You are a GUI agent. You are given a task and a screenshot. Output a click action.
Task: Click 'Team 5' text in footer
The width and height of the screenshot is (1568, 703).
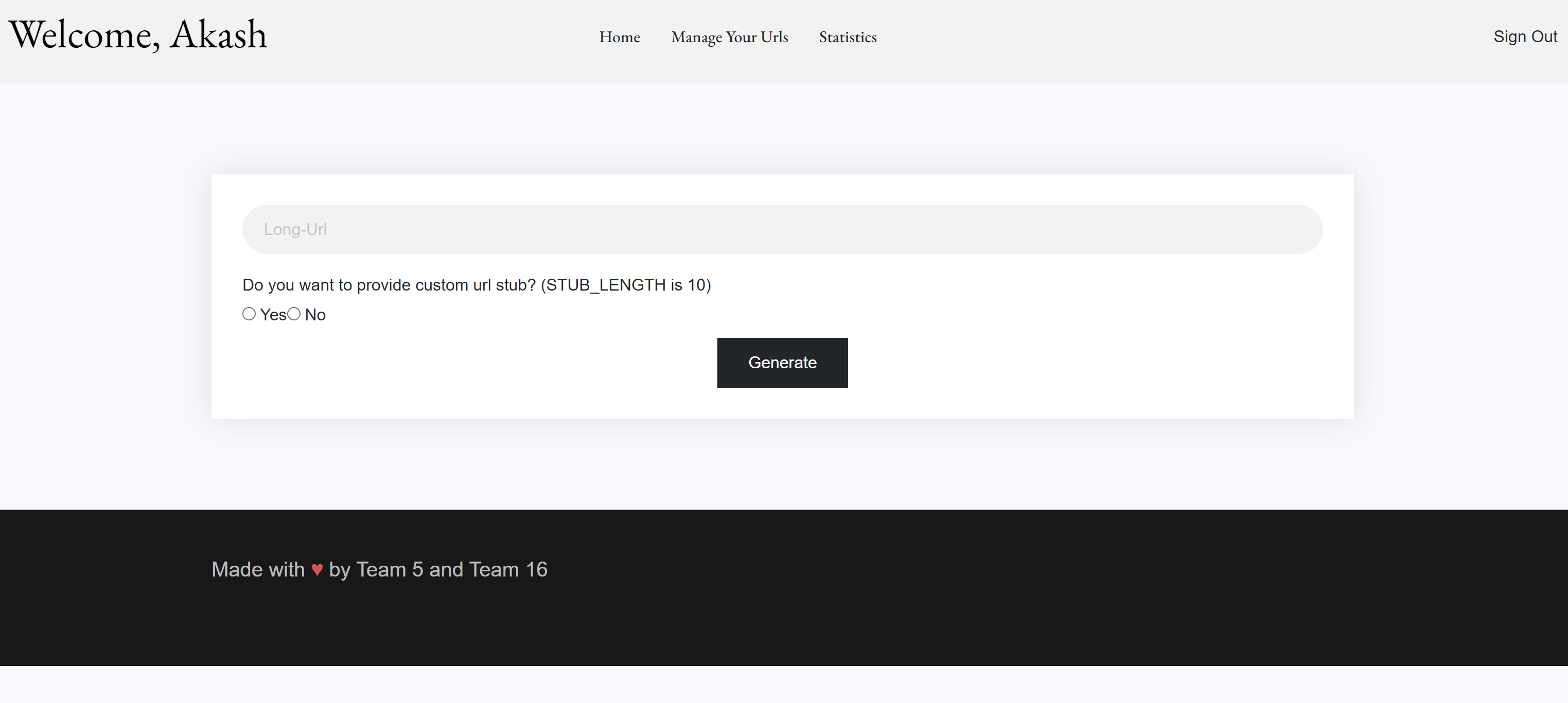pyautogui.click(x=390, y=570)
